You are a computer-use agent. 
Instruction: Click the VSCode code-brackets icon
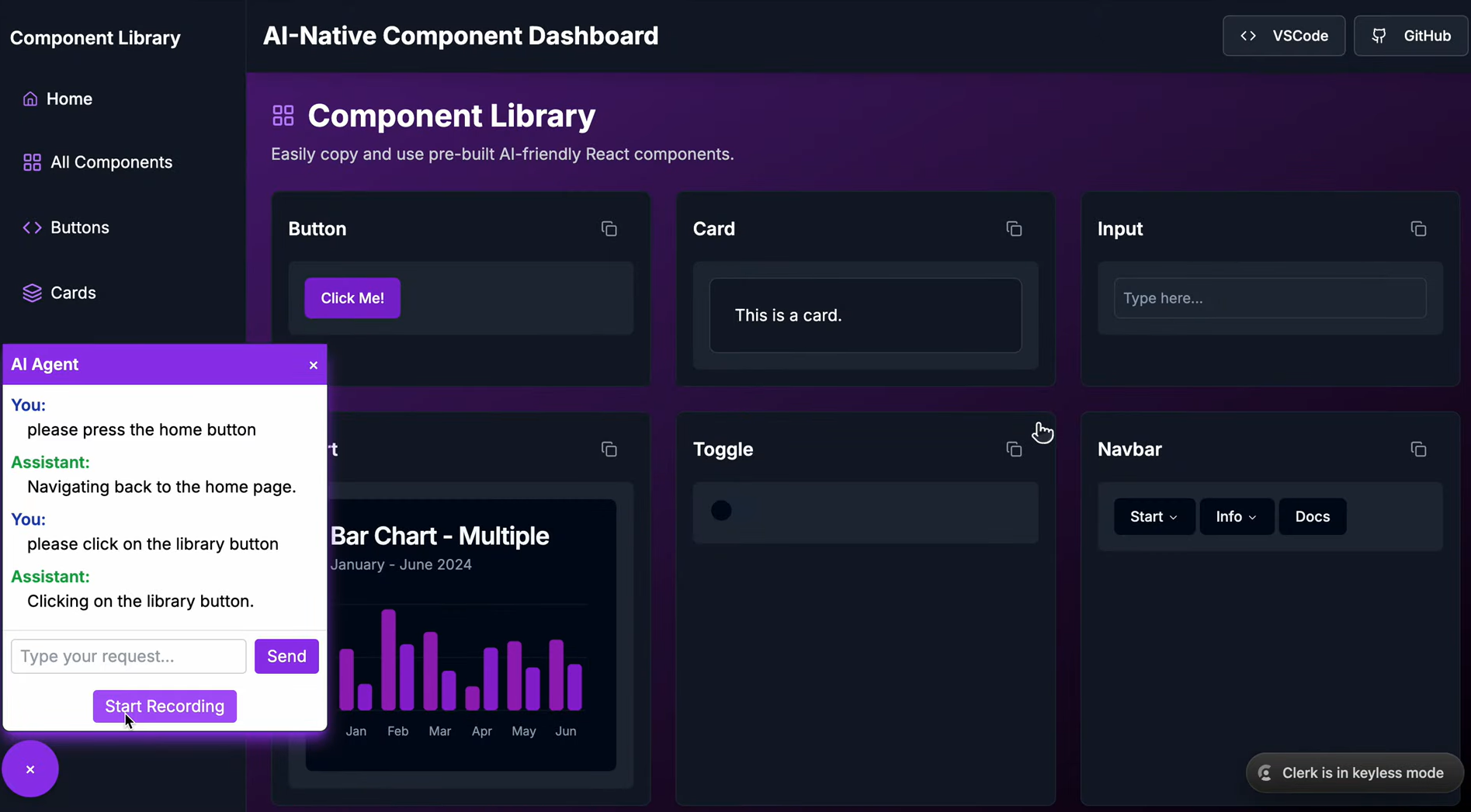[1248, 36]
